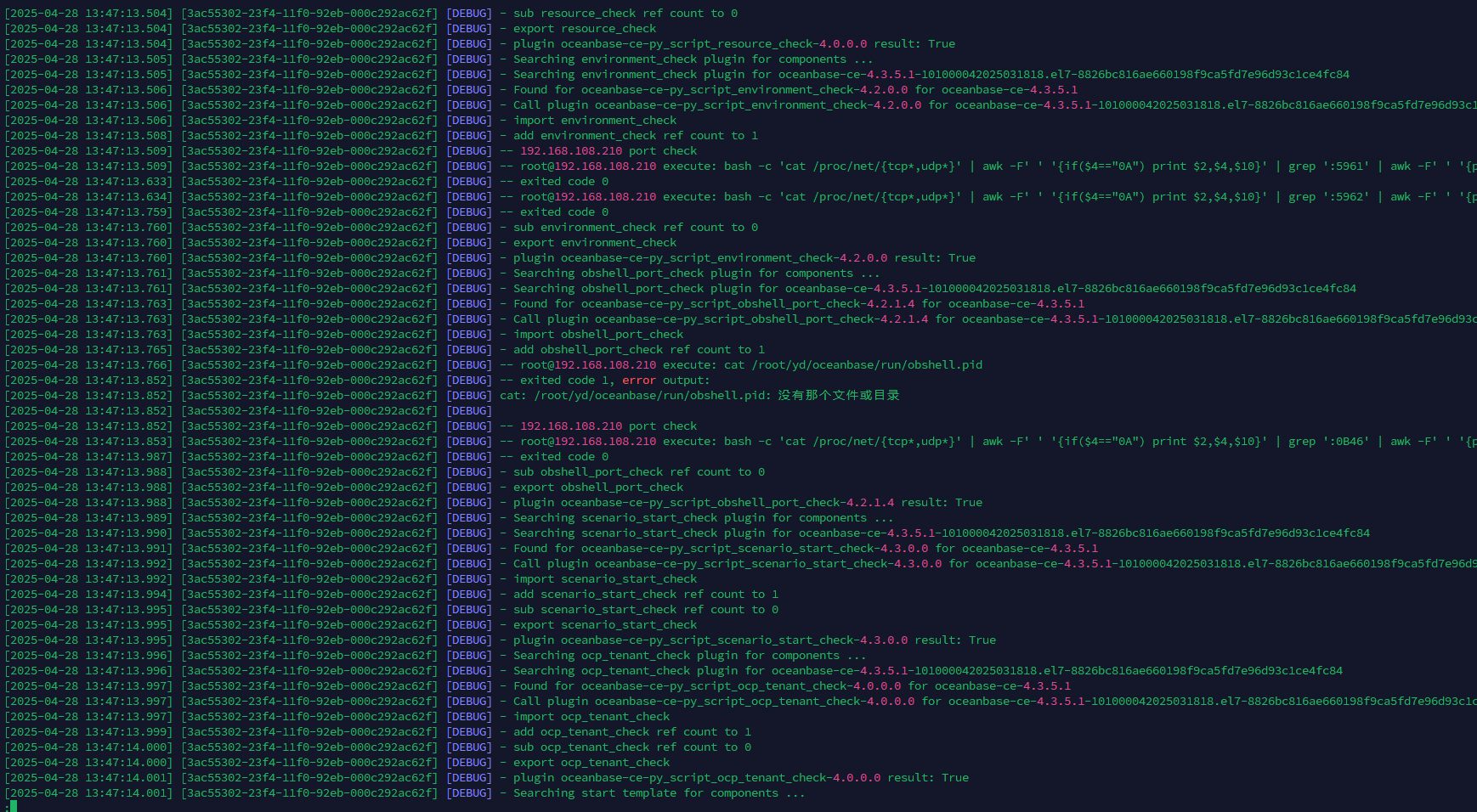Click the green pager cursor at the bottom
This screenshot has width=1477, height=812.
click(x=14, y=806)
